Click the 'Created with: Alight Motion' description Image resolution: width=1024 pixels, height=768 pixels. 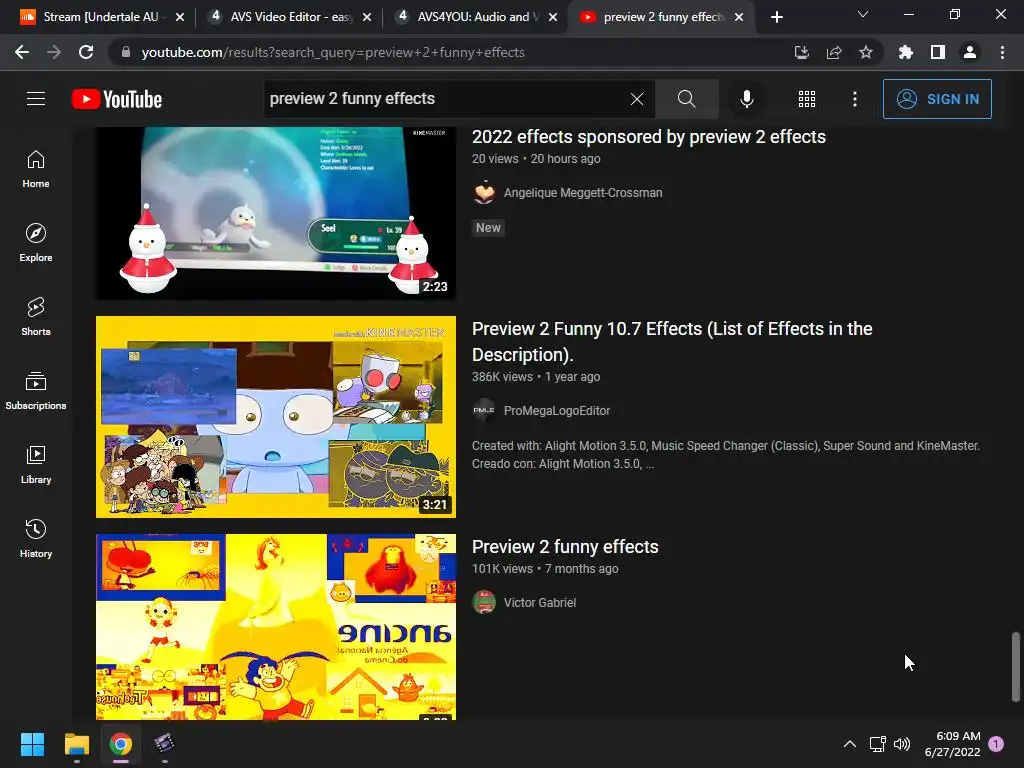(726, 455)
